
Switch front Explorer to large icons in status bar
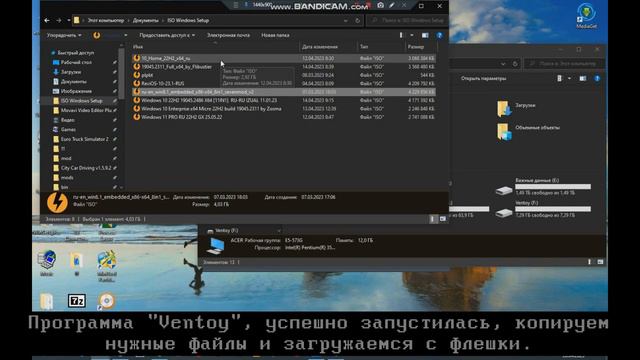(x=443, y=219)
